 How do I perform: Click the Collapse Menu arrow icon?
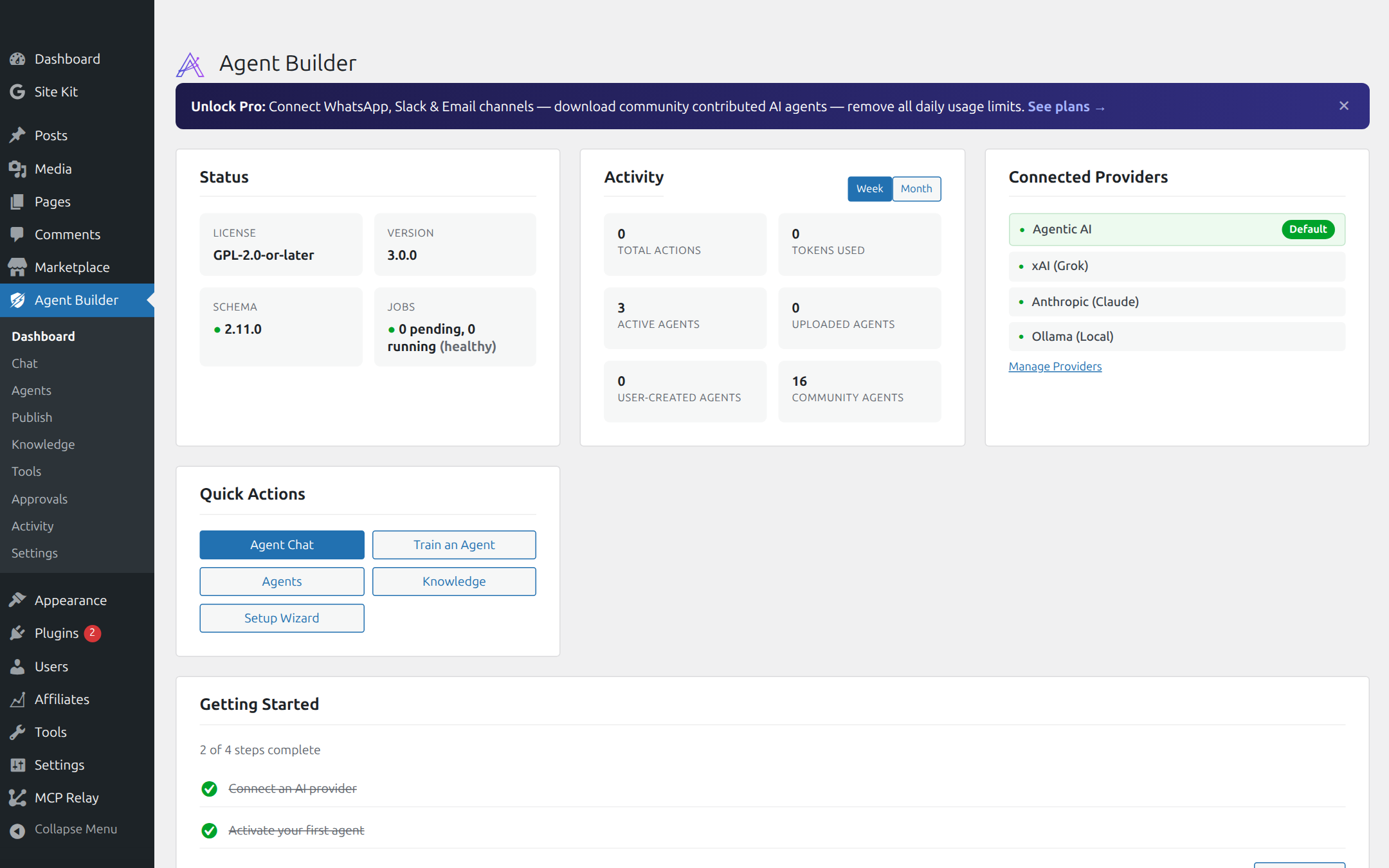coord(17,831)
